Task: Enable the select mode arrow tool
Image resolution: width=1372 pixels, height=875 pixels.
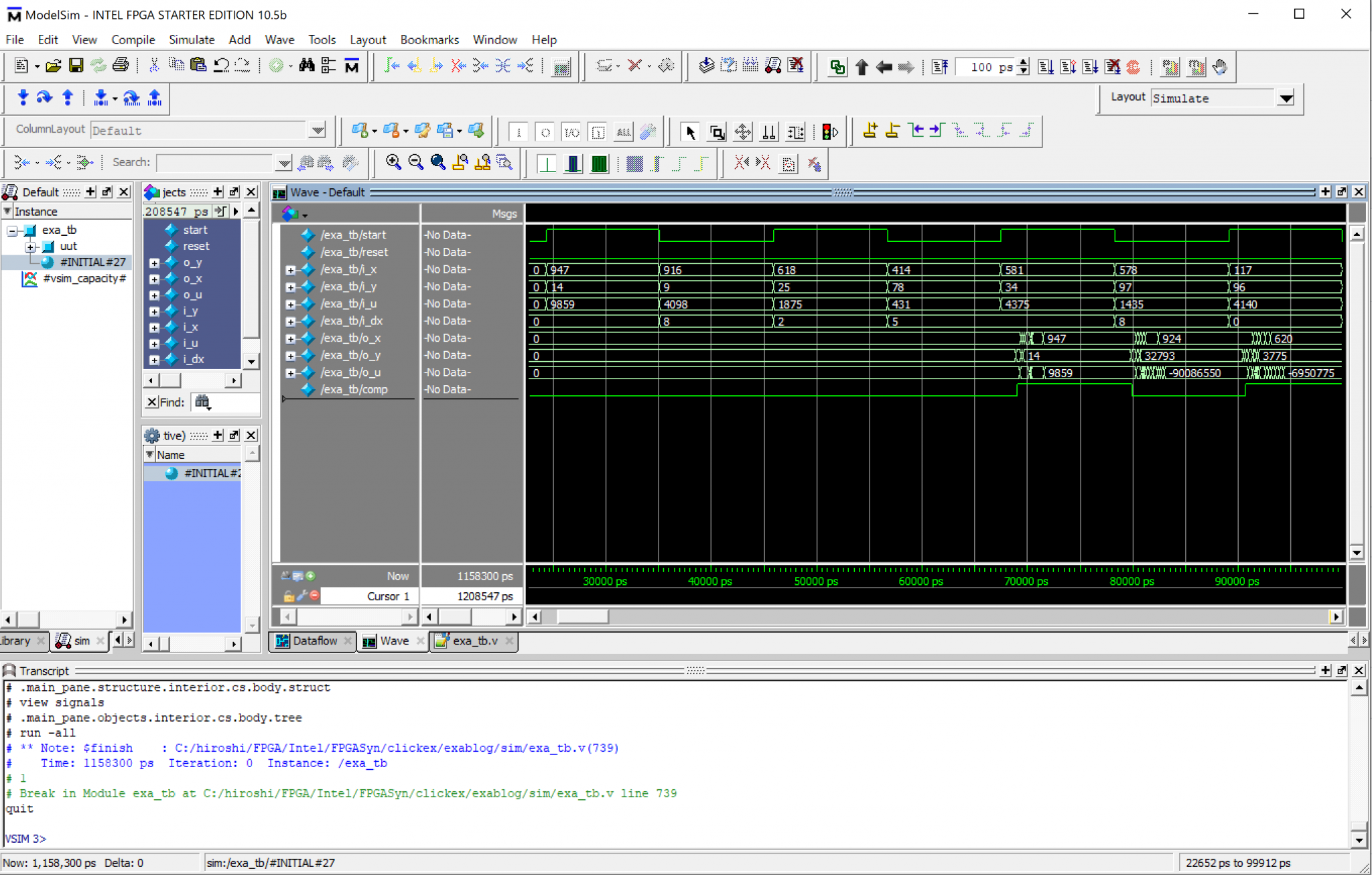Action: 690,132
